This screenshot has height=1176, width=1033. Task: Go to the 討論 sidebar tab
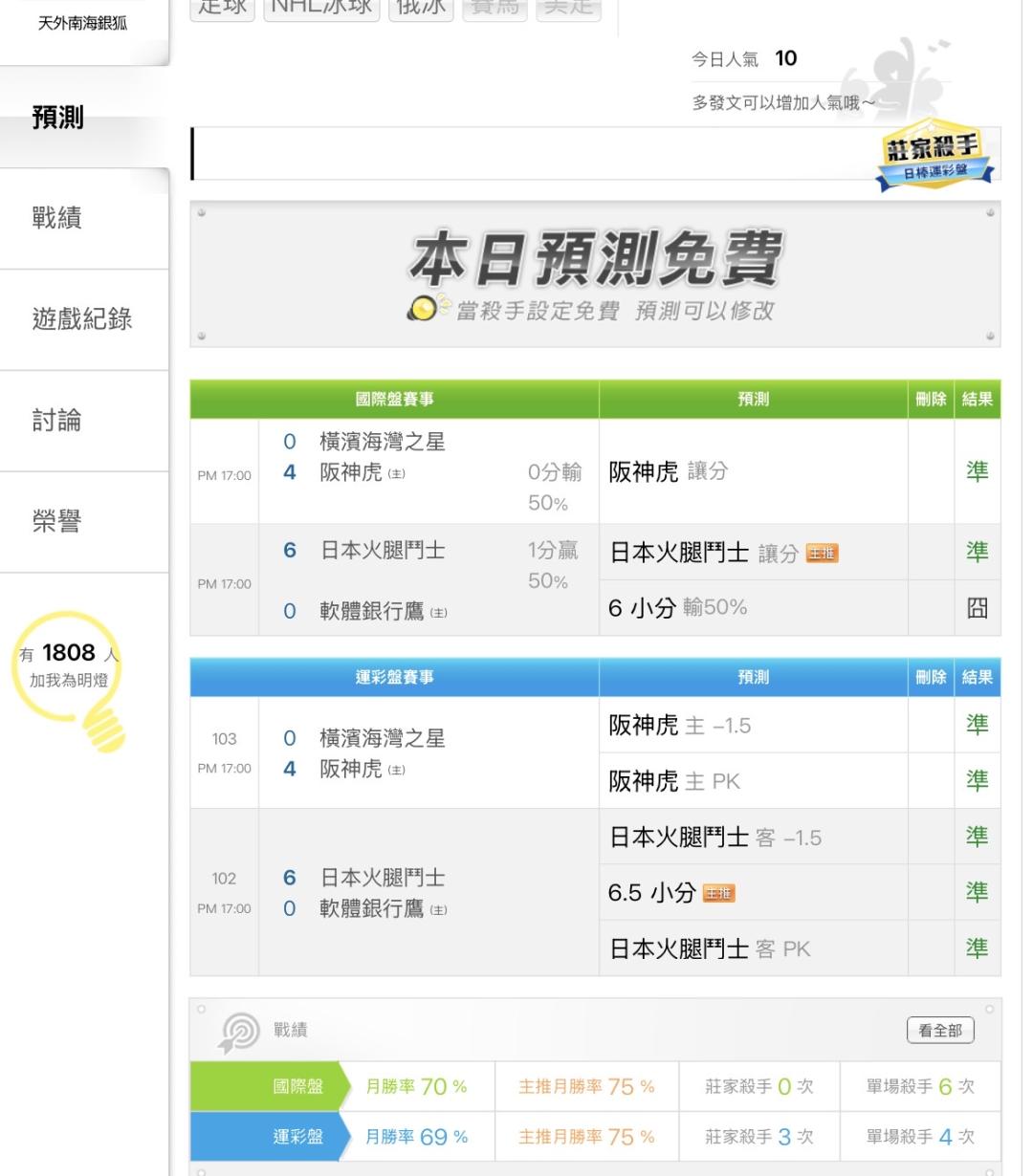click(x=57, y=421)
